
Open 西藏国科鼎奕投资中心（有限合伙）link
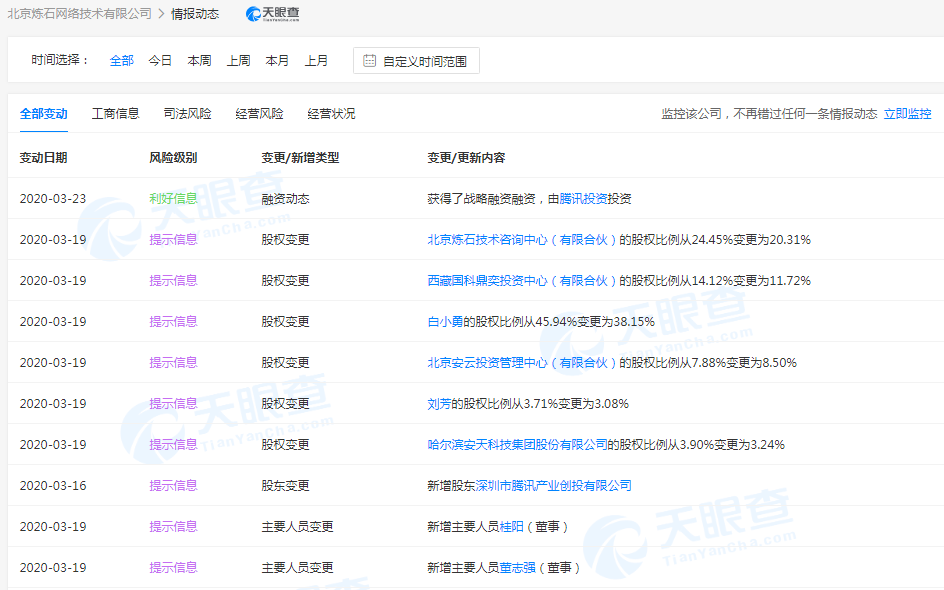[x=523, y=281]
